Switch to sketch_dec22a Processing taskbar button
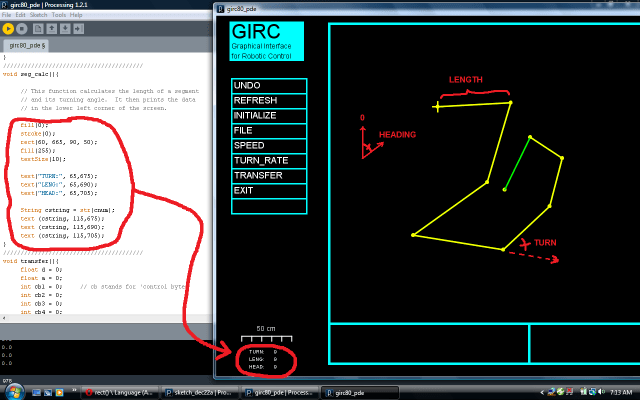This screenshot has width=640, height=400. [x=198, y=393]
